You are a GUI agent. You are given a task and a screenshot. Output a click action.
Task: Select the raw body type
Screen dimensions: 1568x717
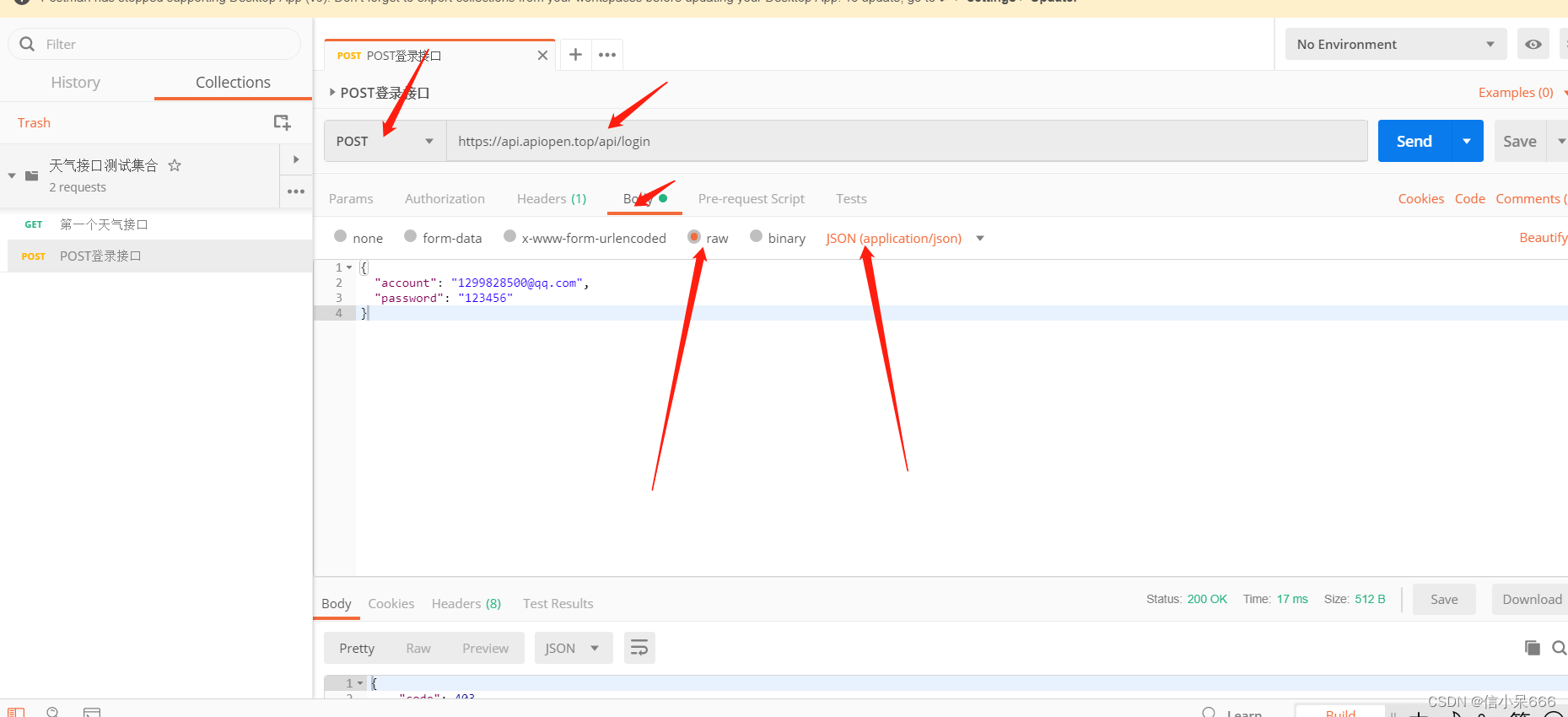(694, 236)
